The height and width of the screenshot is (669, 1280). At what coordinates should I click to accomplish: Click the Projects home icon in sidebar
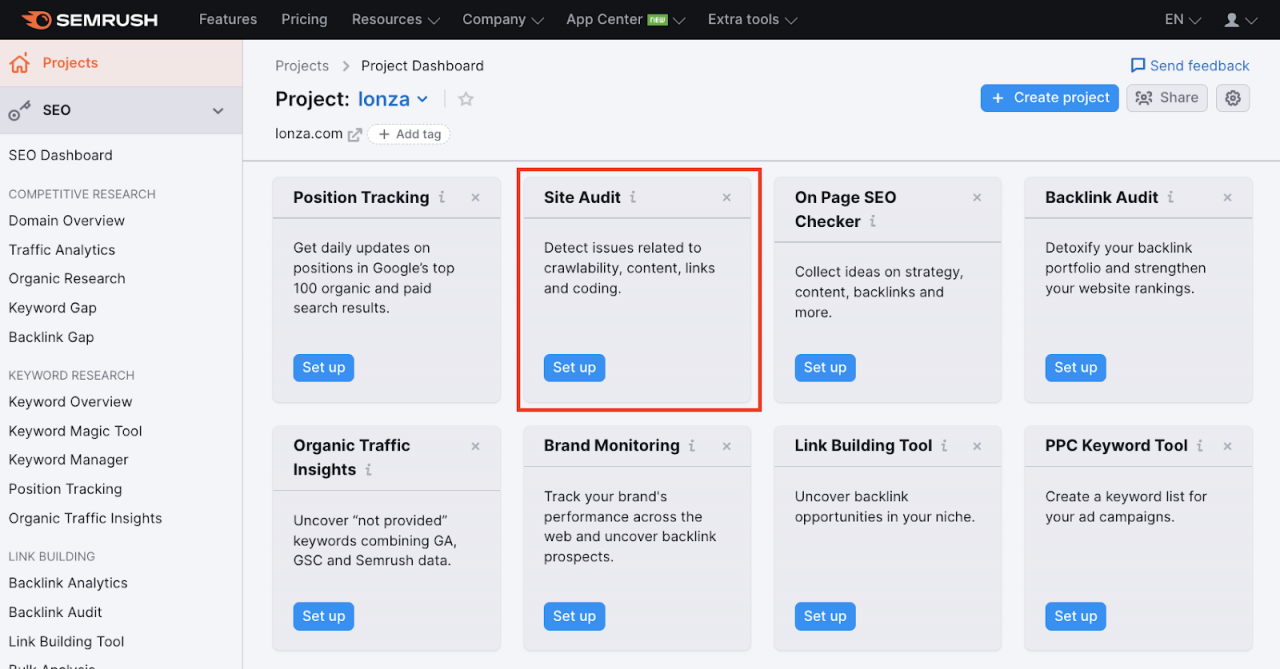point(20,63)
